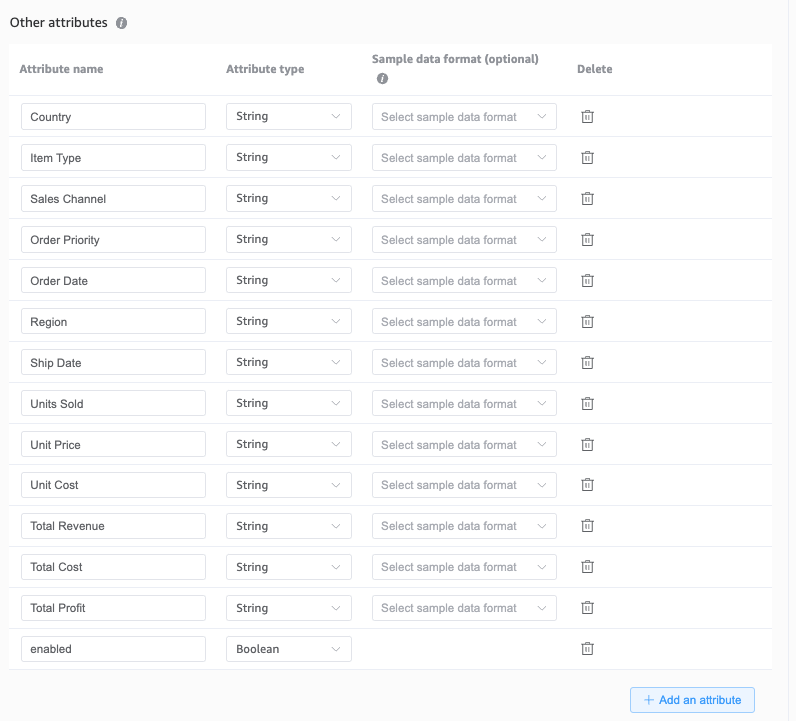The image size is (796, 721).
Task: Change attribute type of Total Cost
Action: pos(289,567)
